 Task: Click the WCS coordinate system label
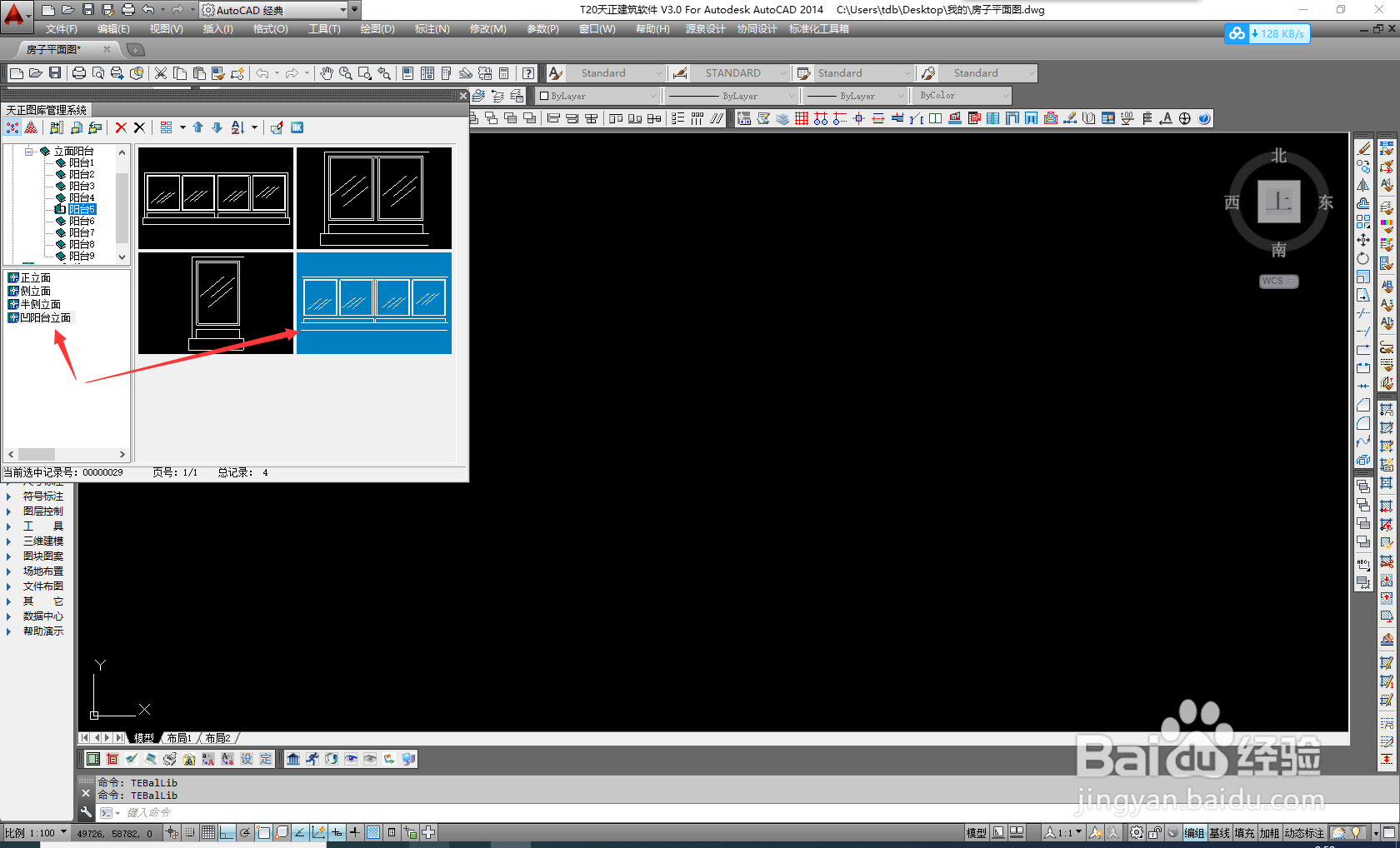[x=1278, y=281]
